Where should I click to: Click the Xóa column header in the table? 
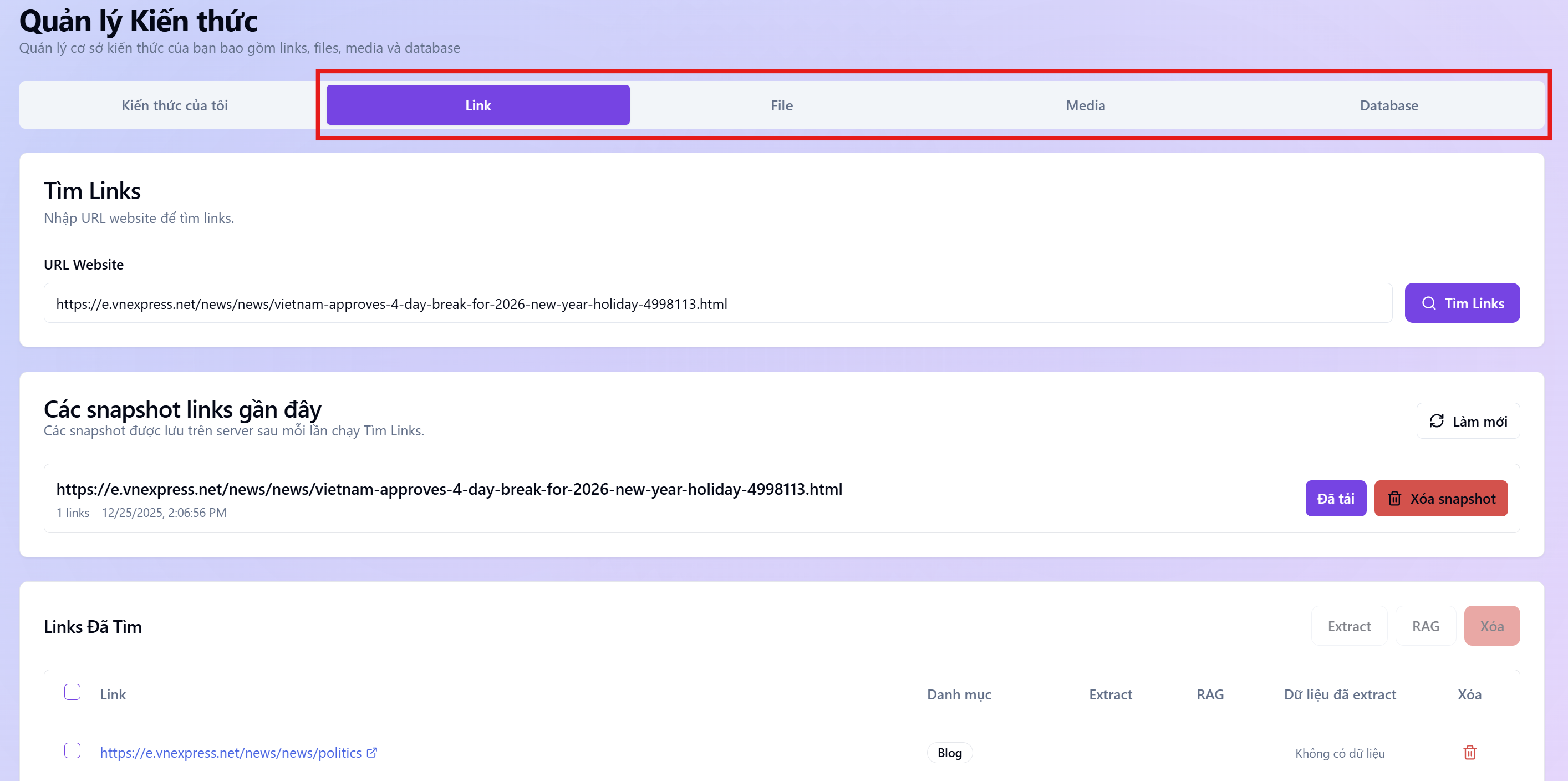point(1469,694)
